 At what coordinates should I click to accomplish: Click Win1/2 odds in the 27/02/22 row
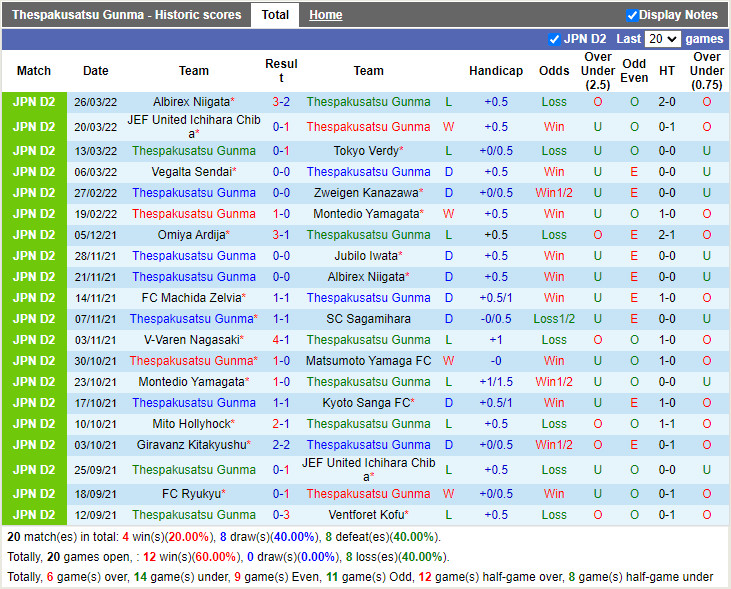pyautogui.click(x=554, y=193)
